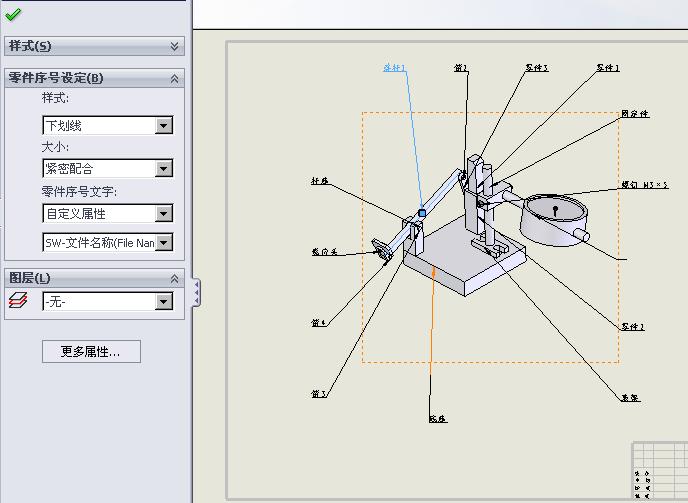Click the title block table corner
Viewport: 688px width, 503px height.
pos(659,472)
